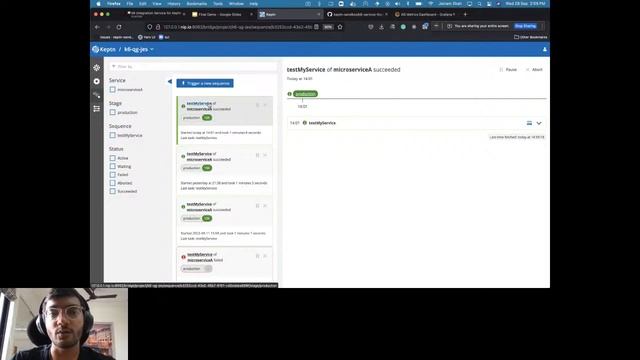This screenshot has width=640, height=360.
Task: Click abort icon on first succeeded sequence card
Action: (265, 105)
